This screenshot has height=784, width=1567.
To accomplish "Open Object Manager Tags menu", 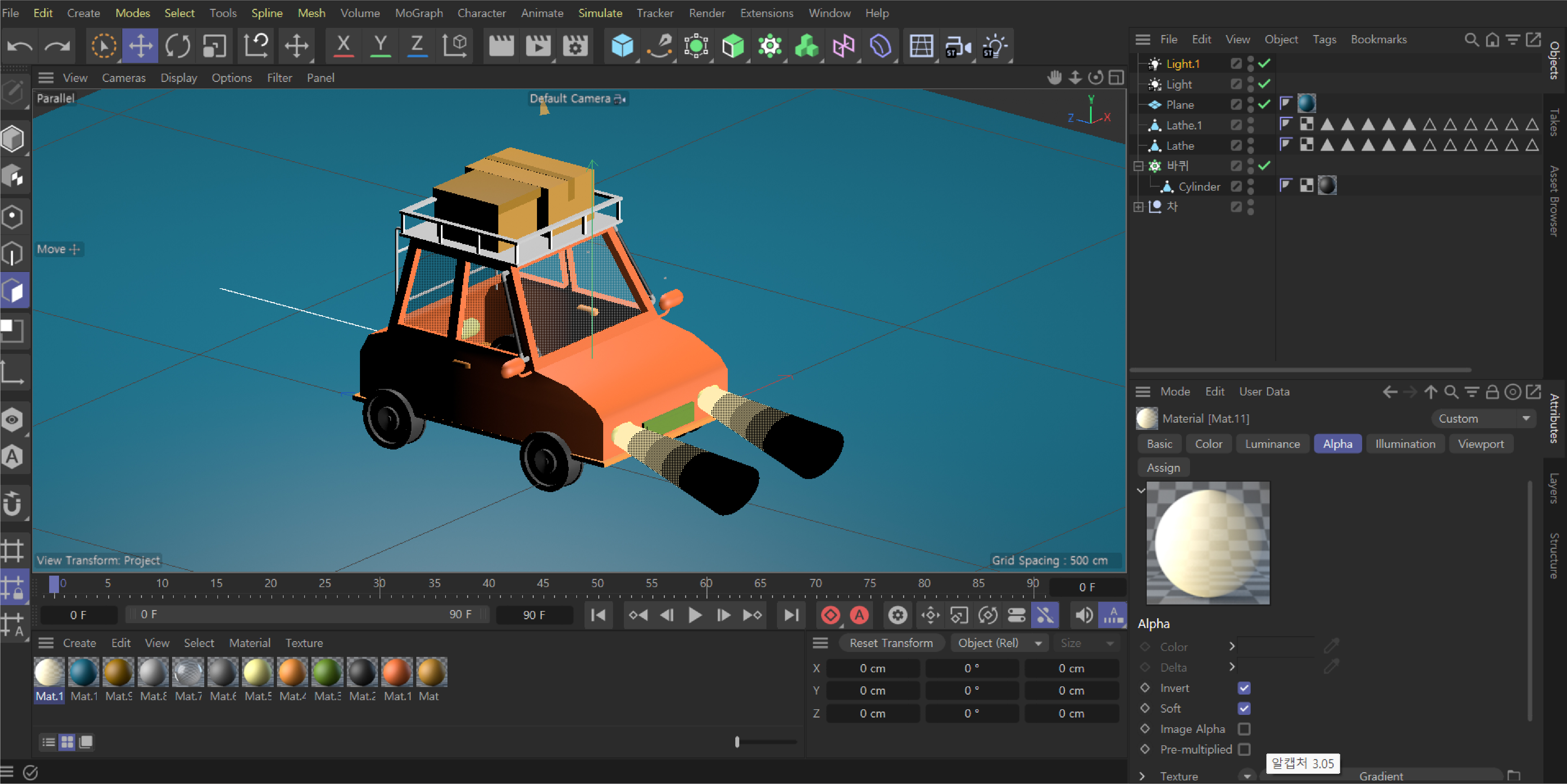I will 1324,39.
